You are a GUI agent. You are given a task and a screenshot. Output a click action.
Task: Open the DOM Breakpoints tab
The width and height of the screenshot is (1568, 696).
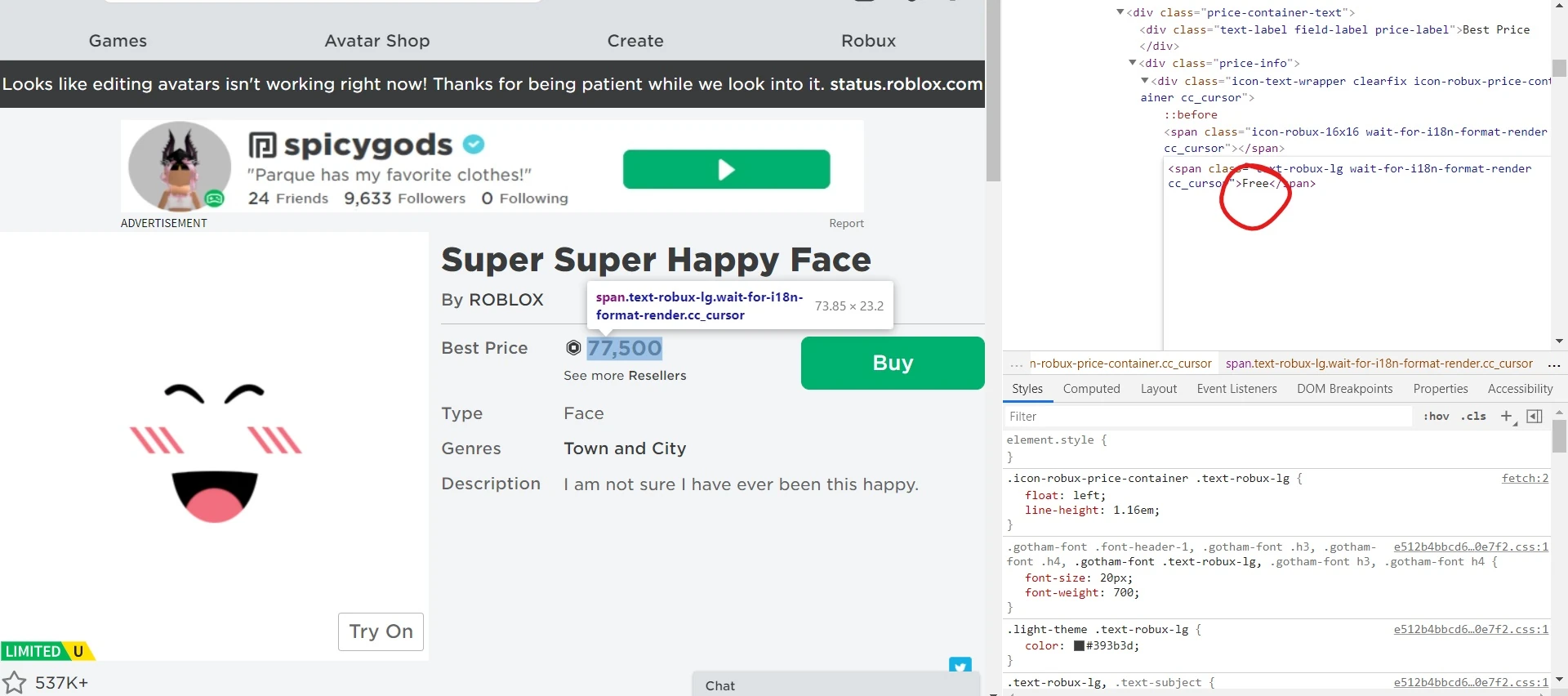coord(1345,389)
